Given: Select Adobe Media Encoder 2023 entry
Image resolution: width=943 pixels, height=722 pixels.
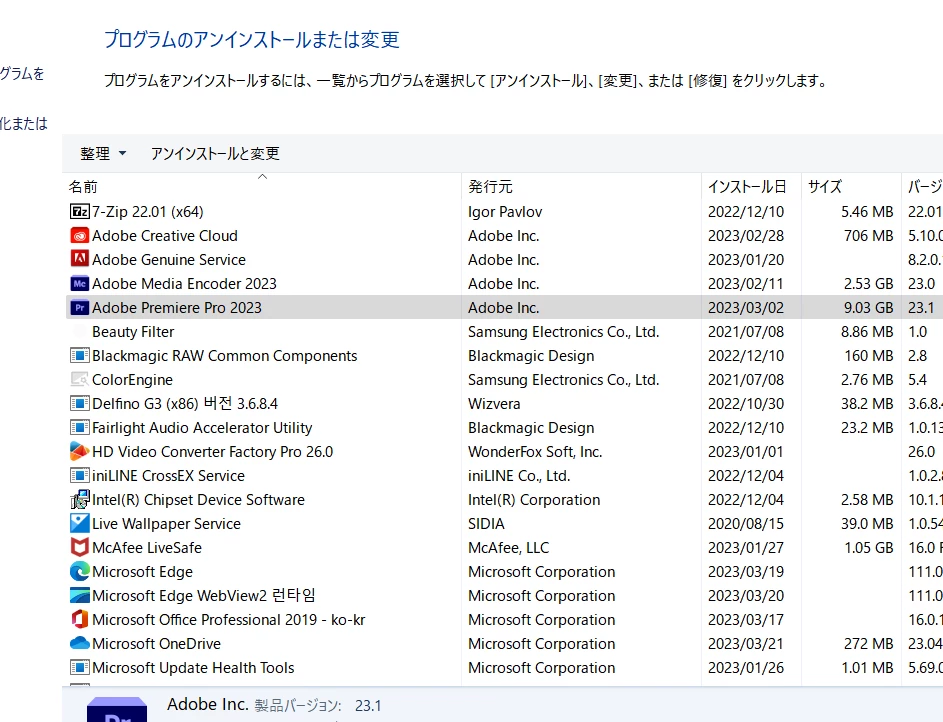Looking at the screenshot, I should [x=184, y=284].
